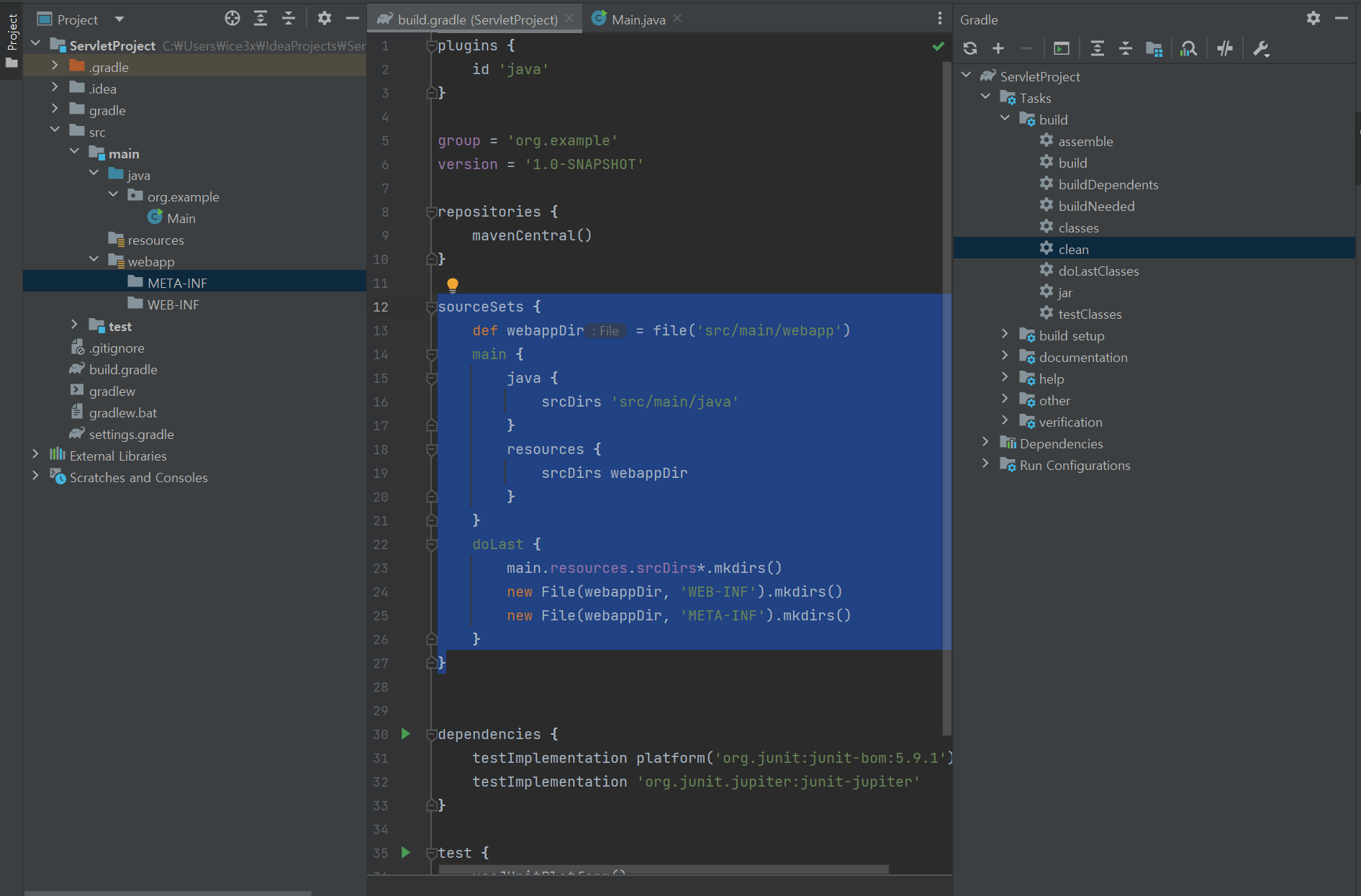This screenshot has width=1361, height=896.
Task: Open the Project tool window sidebar button
Action: [12, 42]
